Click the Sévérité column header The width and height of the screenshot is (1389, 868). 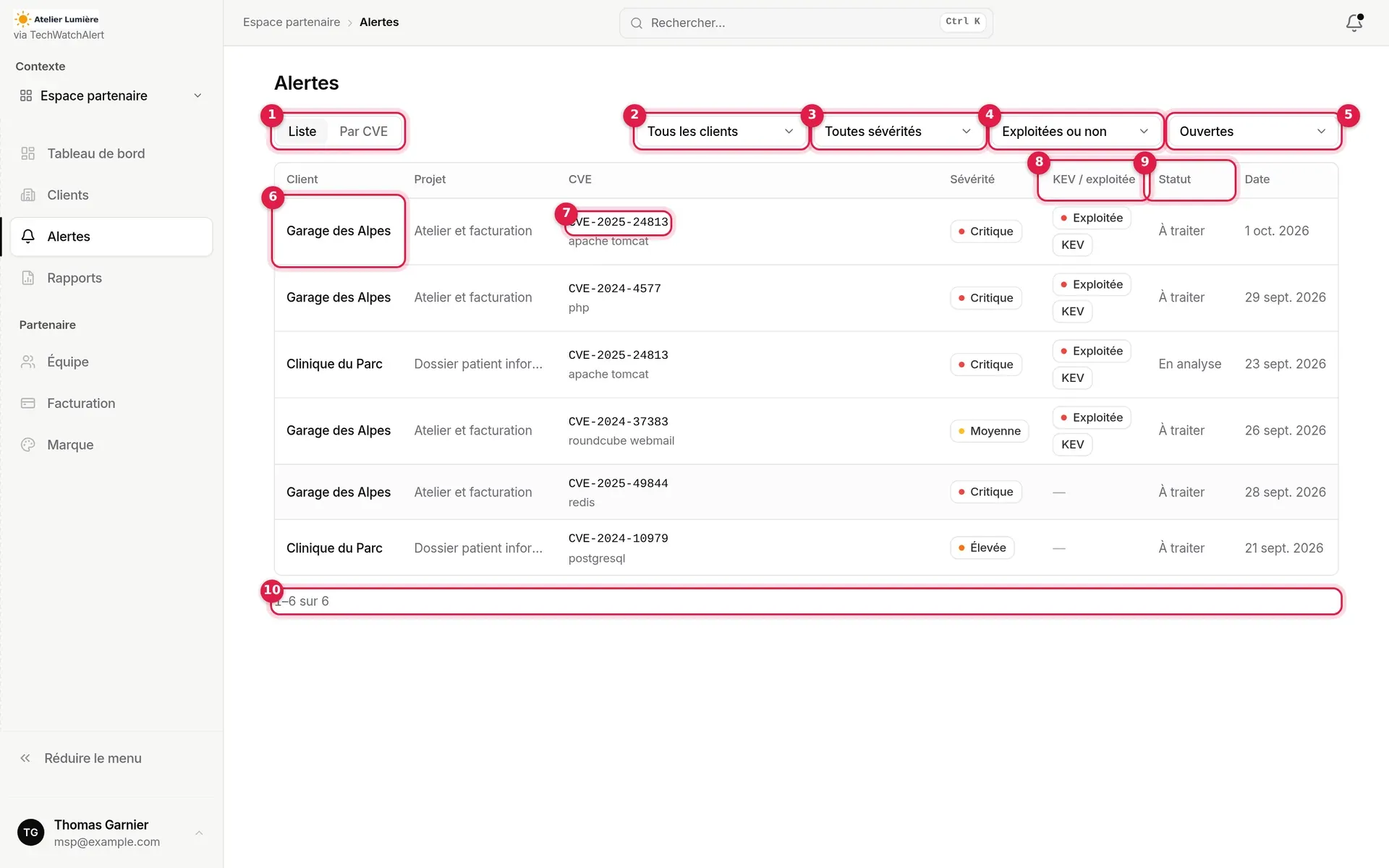pyautogui.click(x=972, y=179)
